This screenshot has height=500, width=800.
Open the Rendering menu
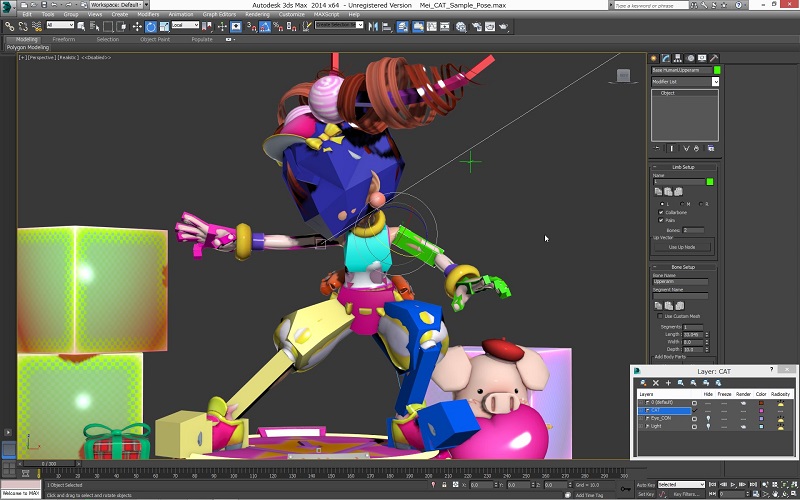coord(257,14)
